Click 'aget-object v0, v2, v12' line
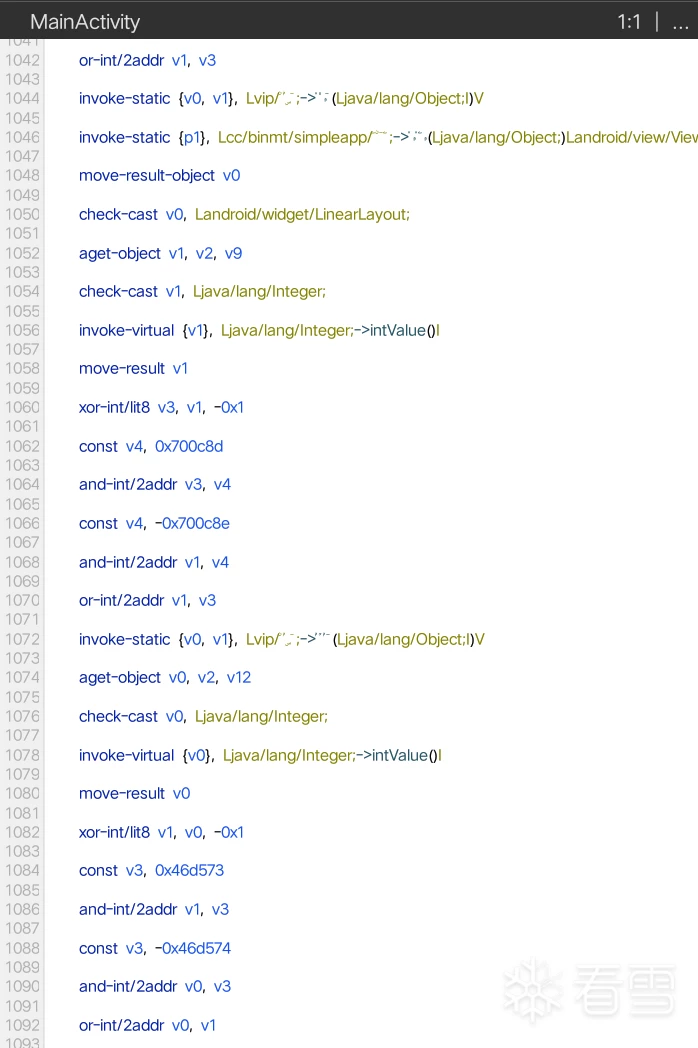The height and width of the screenshot is (1048, 698). pos(164,677)
